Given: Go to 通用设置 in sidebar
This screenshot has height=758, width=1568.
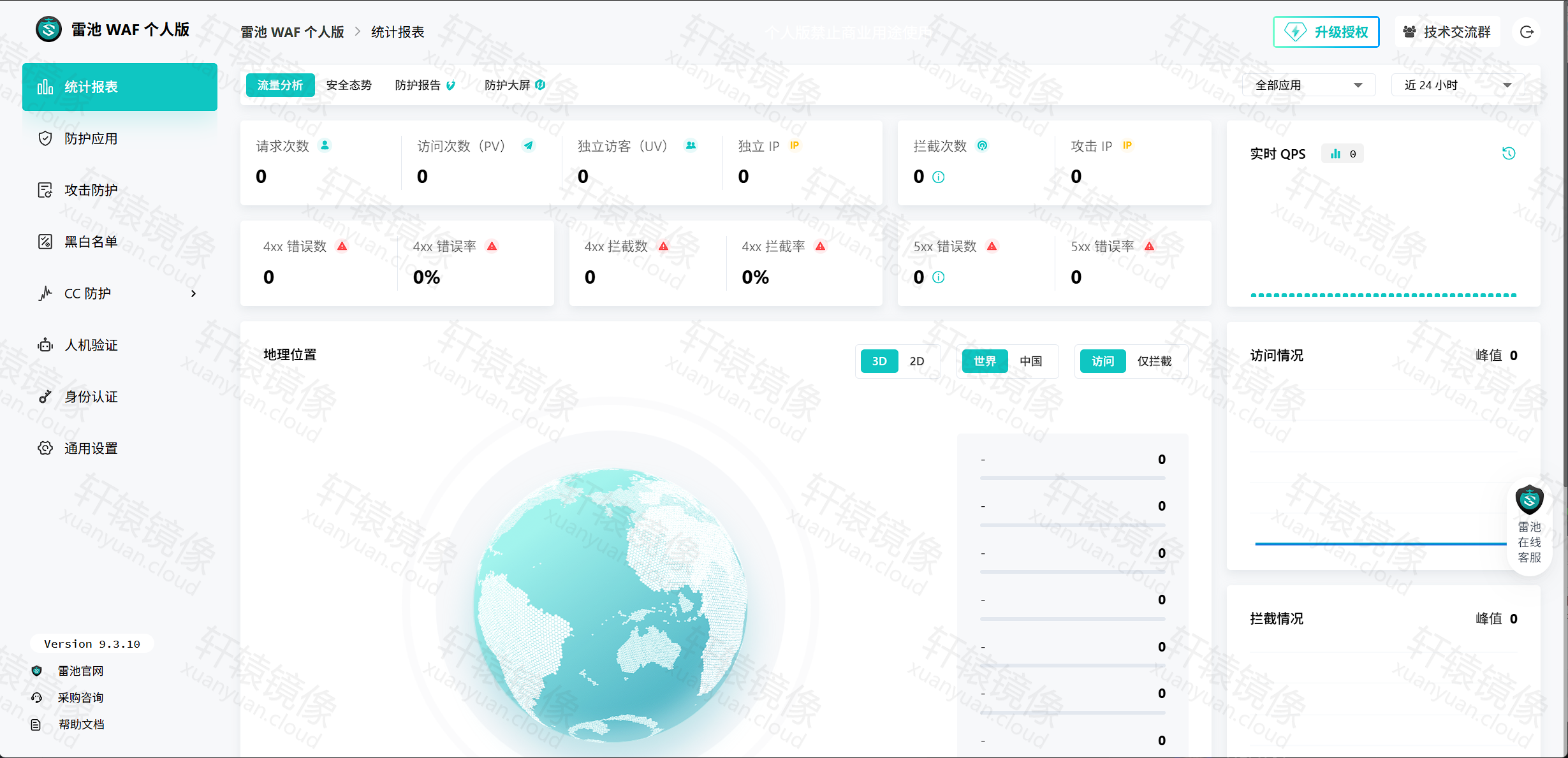Looking at the screenshot, I should 120,448.
